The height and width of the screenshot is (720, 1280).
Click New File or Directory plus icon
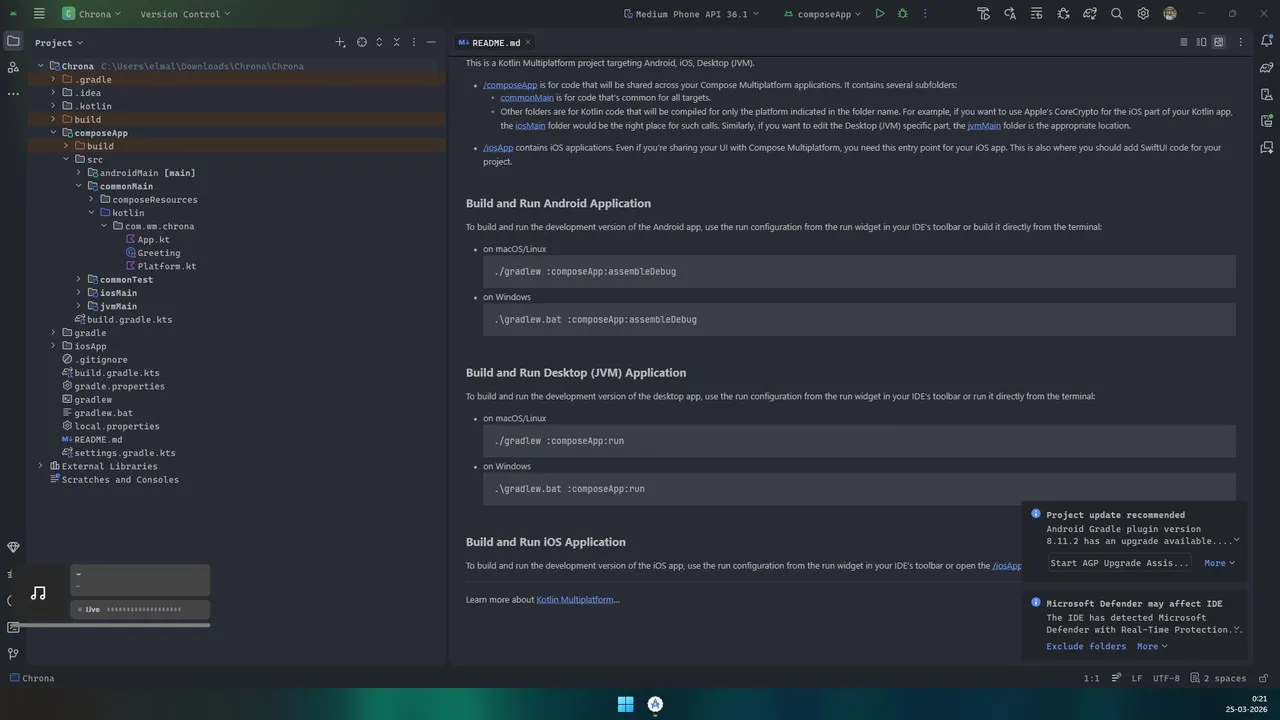click(340, 42)
